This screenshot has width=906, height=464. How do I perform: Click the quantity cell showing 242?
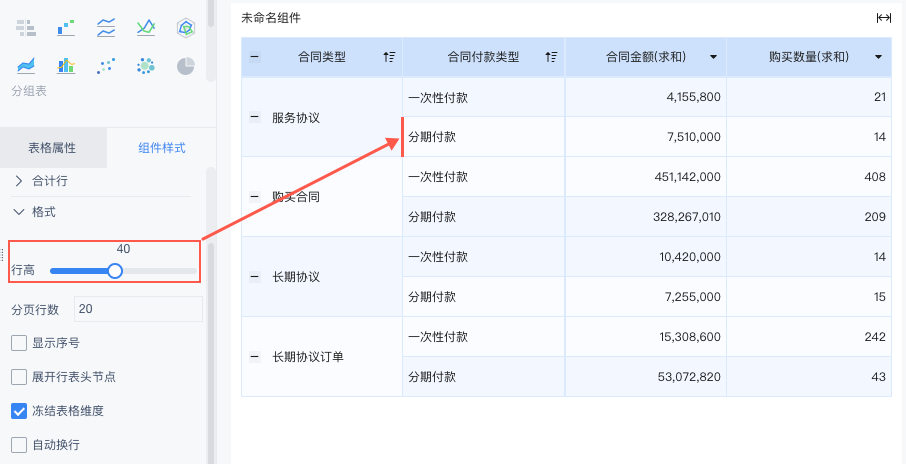[x=809, y=337]
